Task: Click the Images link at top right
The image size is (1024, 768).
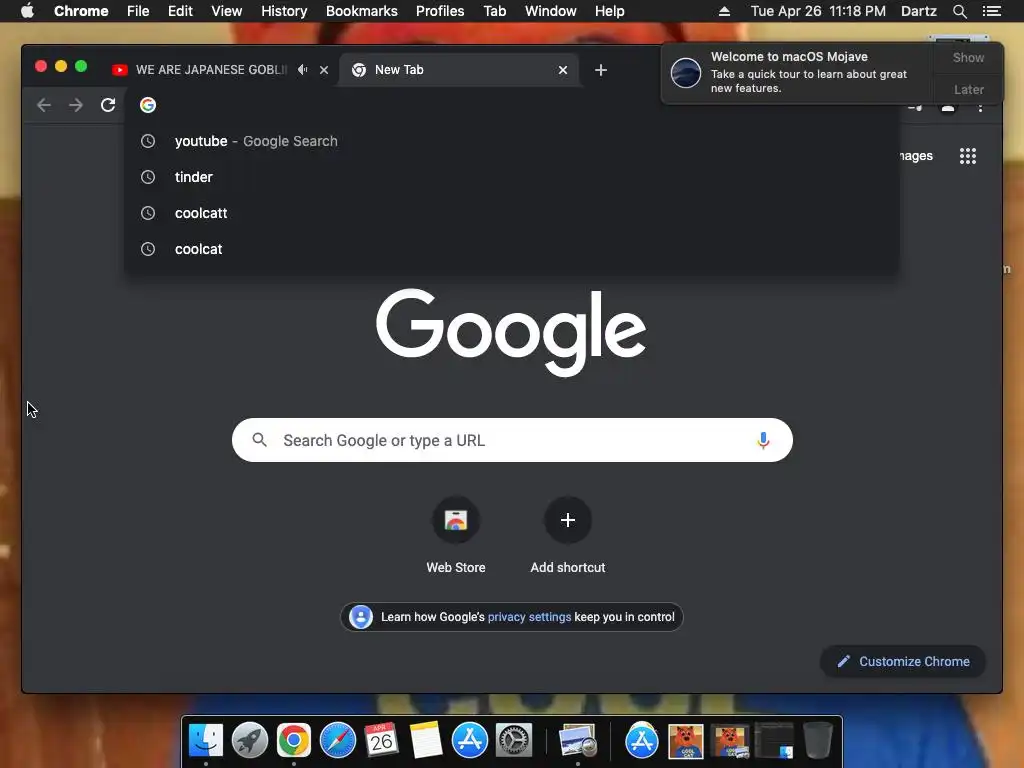Action: point(916,156)
